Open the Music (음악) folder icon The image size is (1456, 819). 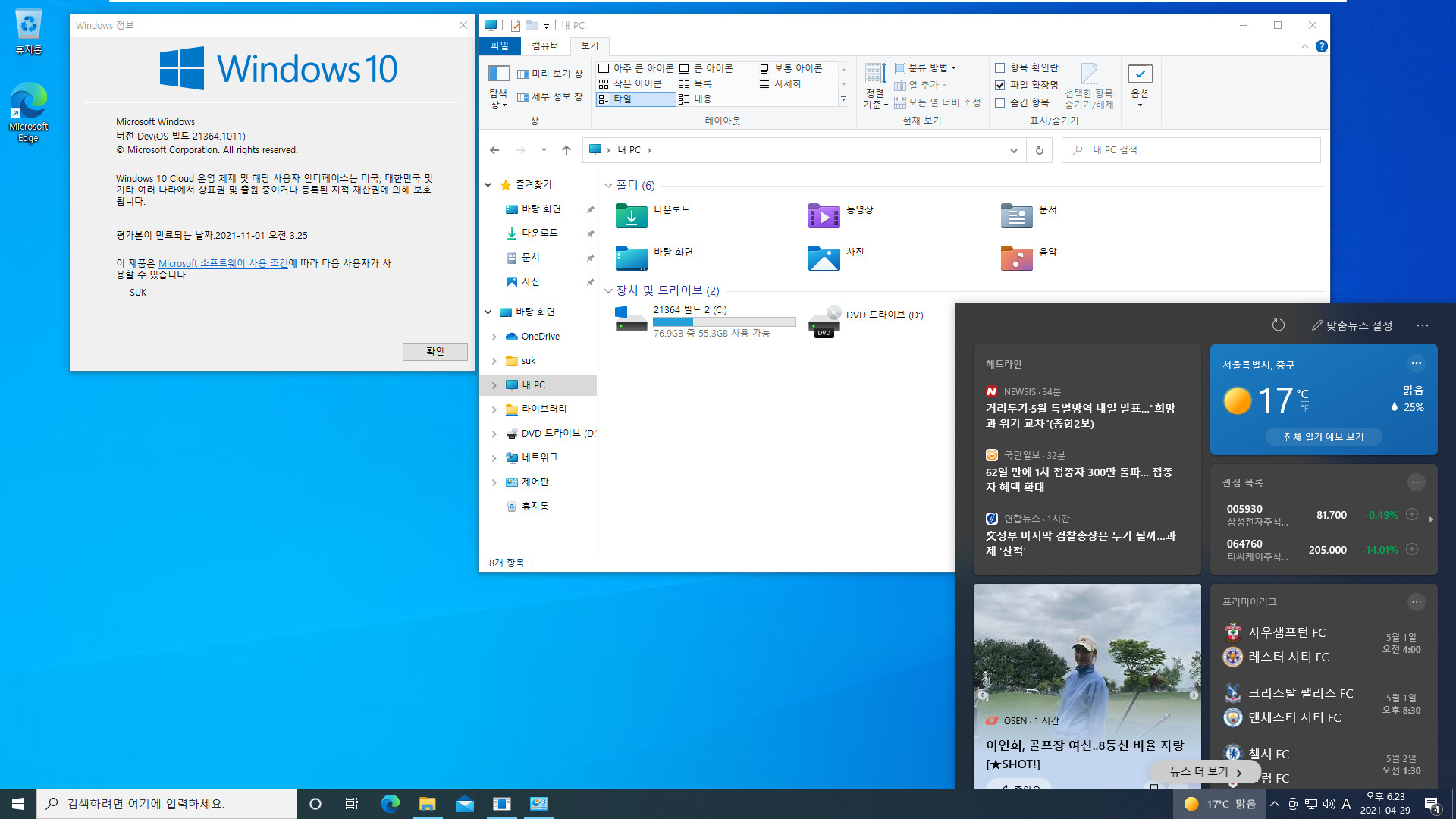1016,258
